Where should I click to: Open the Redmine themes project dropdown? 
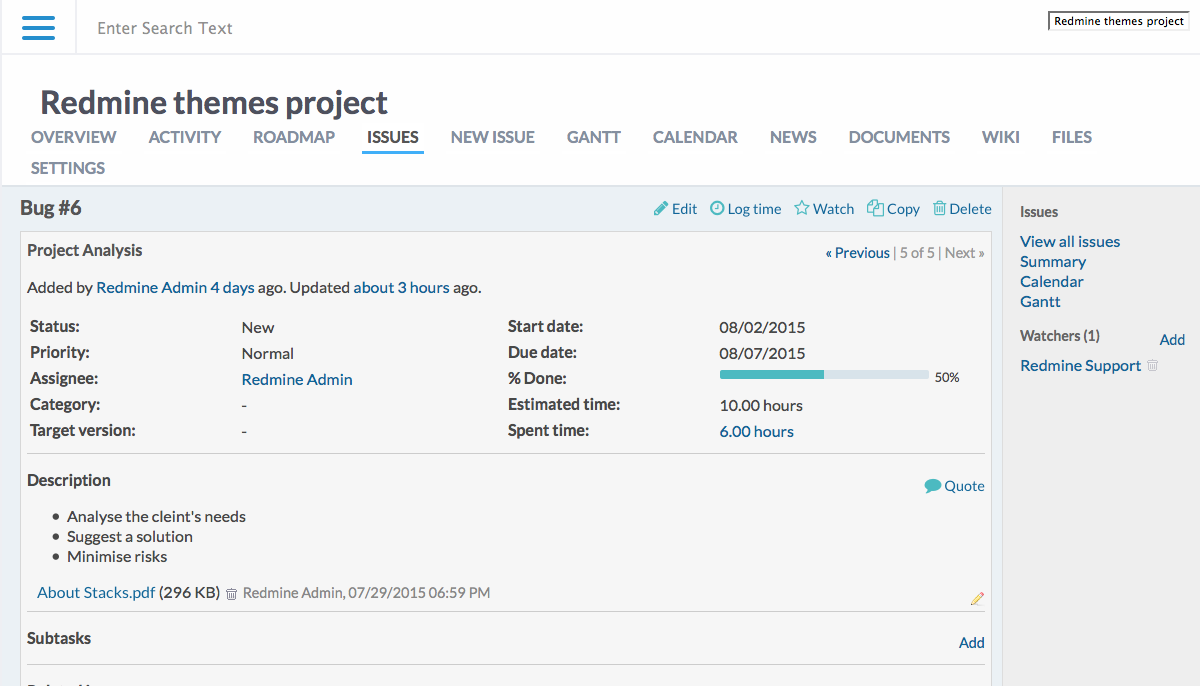(1118, 21)
